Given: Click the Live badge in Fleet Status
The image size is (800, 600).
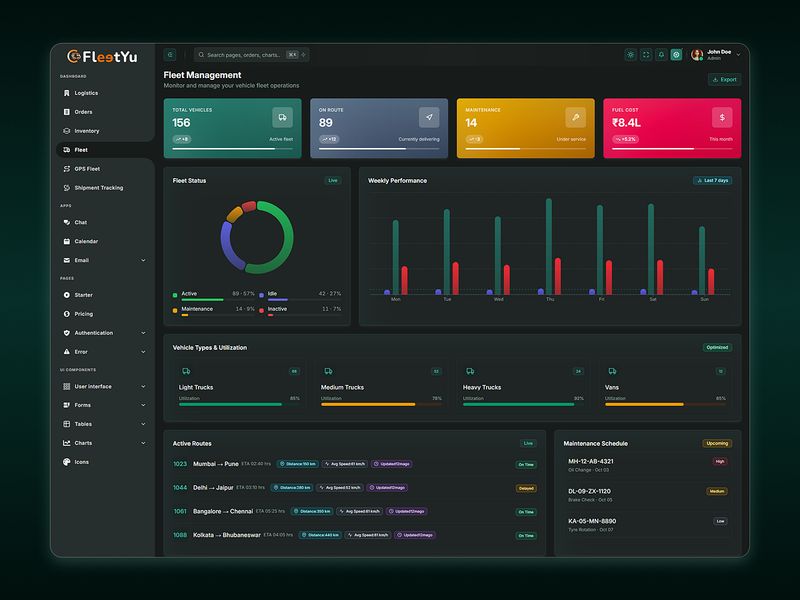Looking at the screenshot, I should point(333,181).
